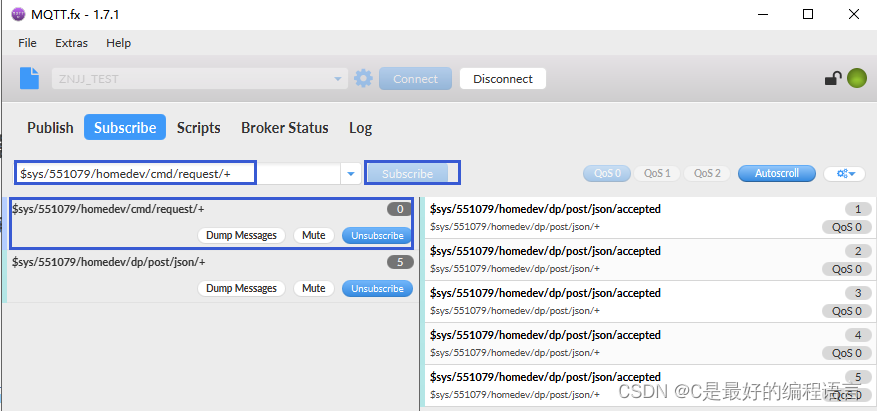Open the Extras menu
This screenshot has height=411, width=877.
pos(72,43)
